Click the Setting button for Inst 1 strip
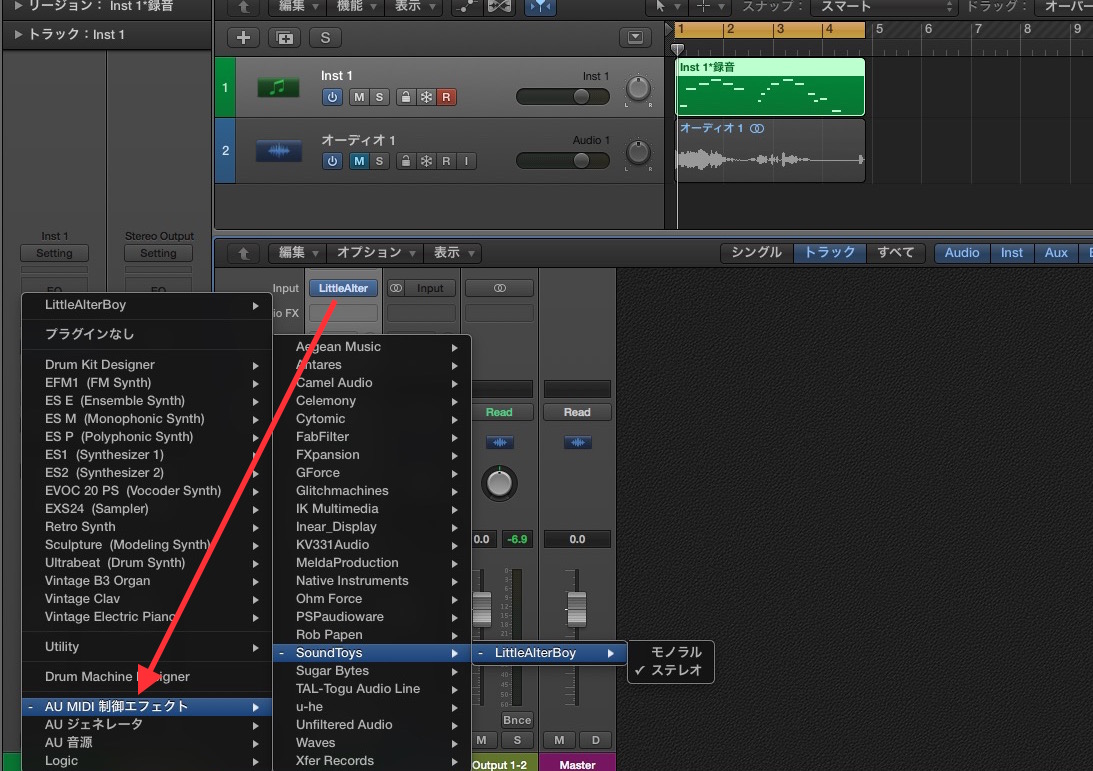 (x=54, y=253)
